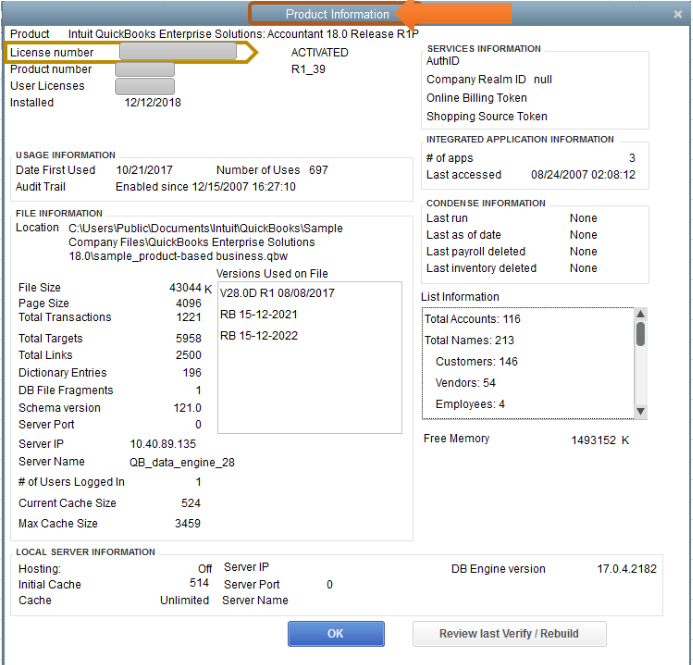Click the Vendors: 54 row
The height and width of the screenshot is (665, 693).
coord(465,382)
